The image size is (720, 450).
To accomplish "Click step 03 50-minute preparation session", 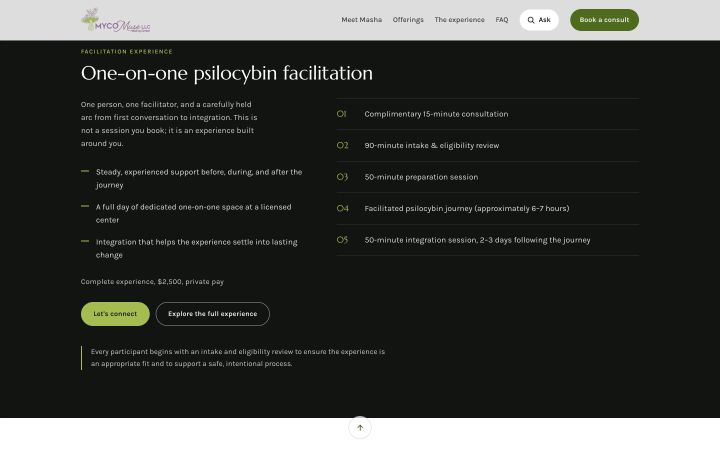I will [x=488, y=177].
